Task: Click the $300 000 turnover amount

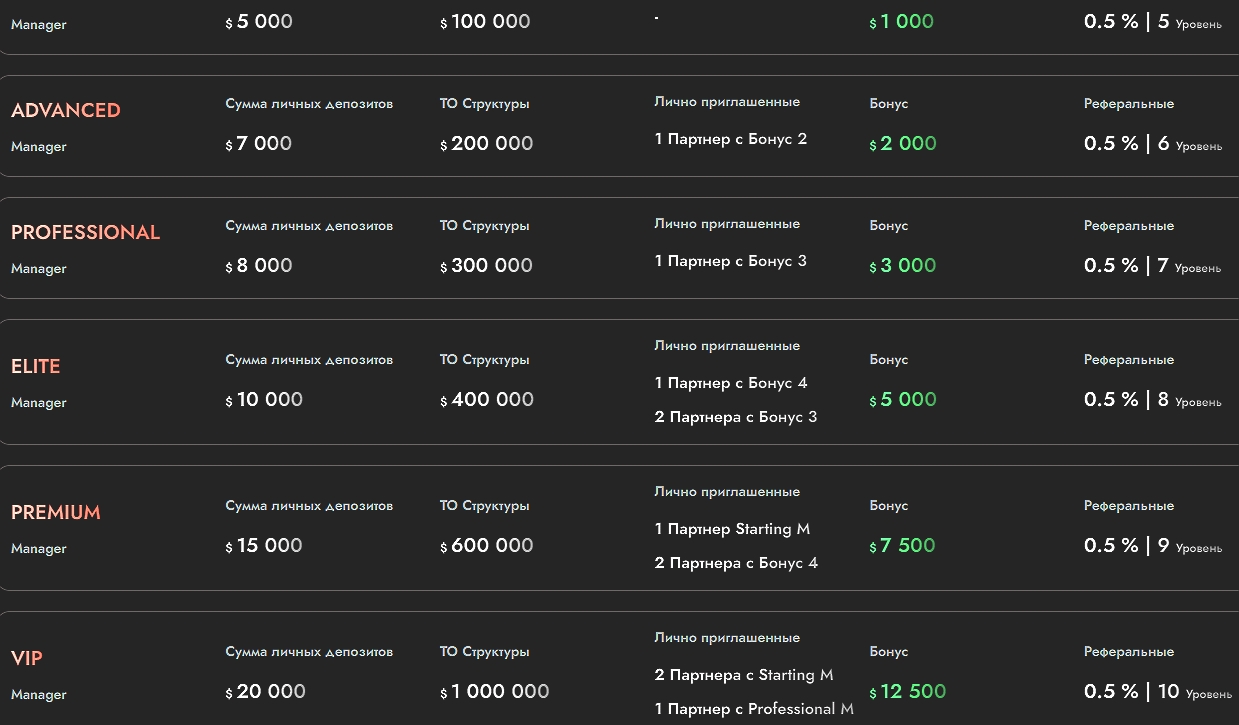Action: pos(487,266)
